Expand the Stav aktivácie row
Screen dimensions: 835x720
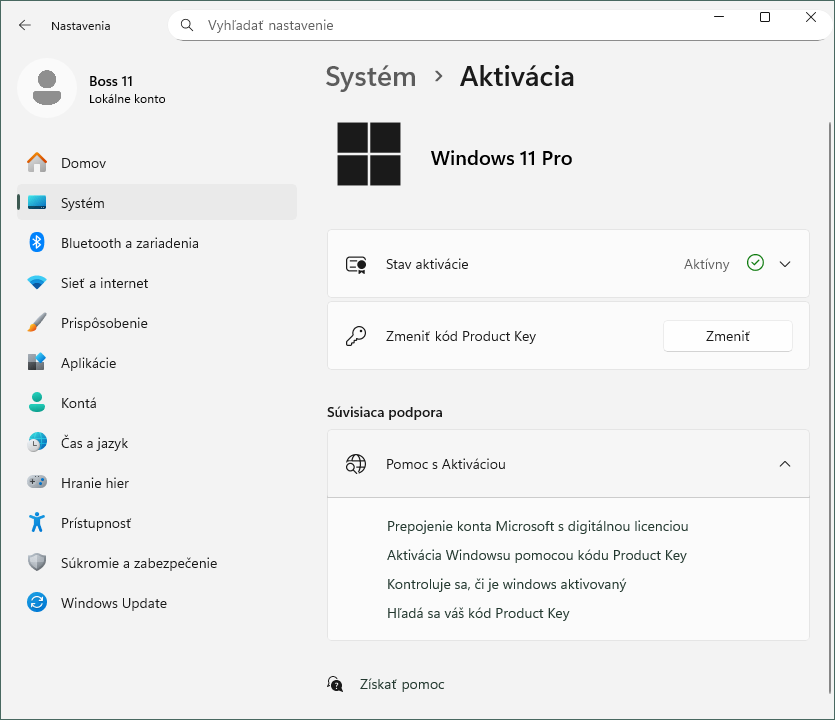785,264
